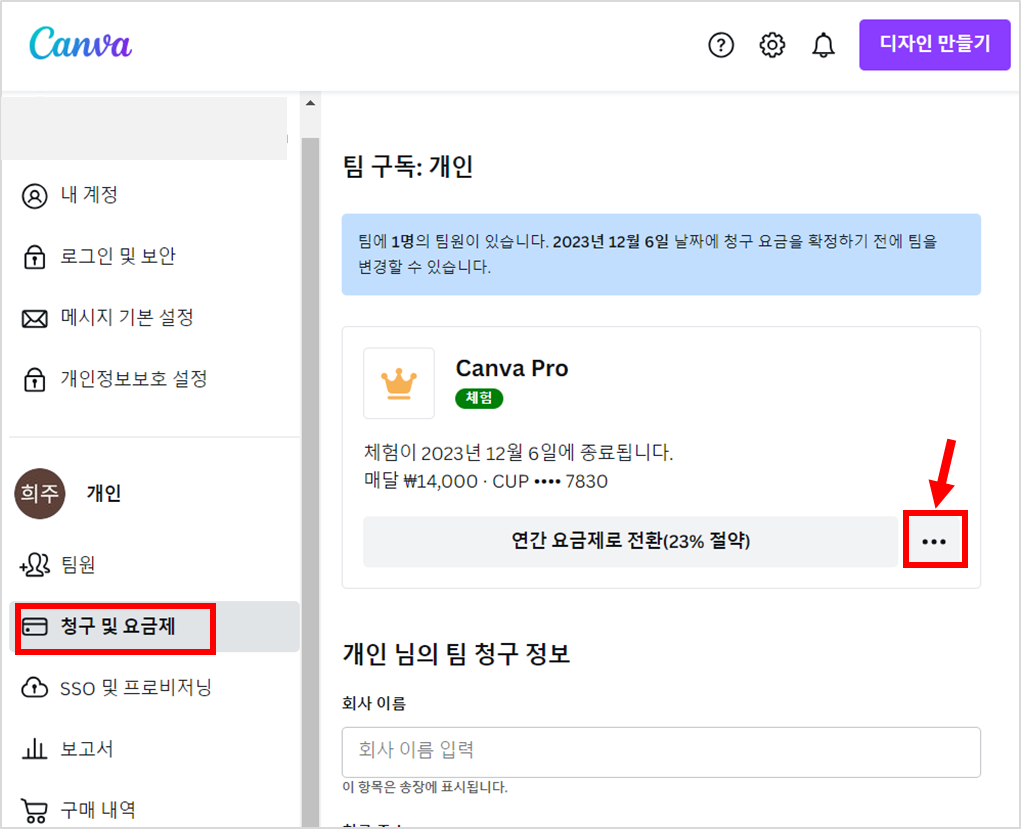Click the 보고서 bar chart icon
The image size is (1021, 829).
click(35, 749)
